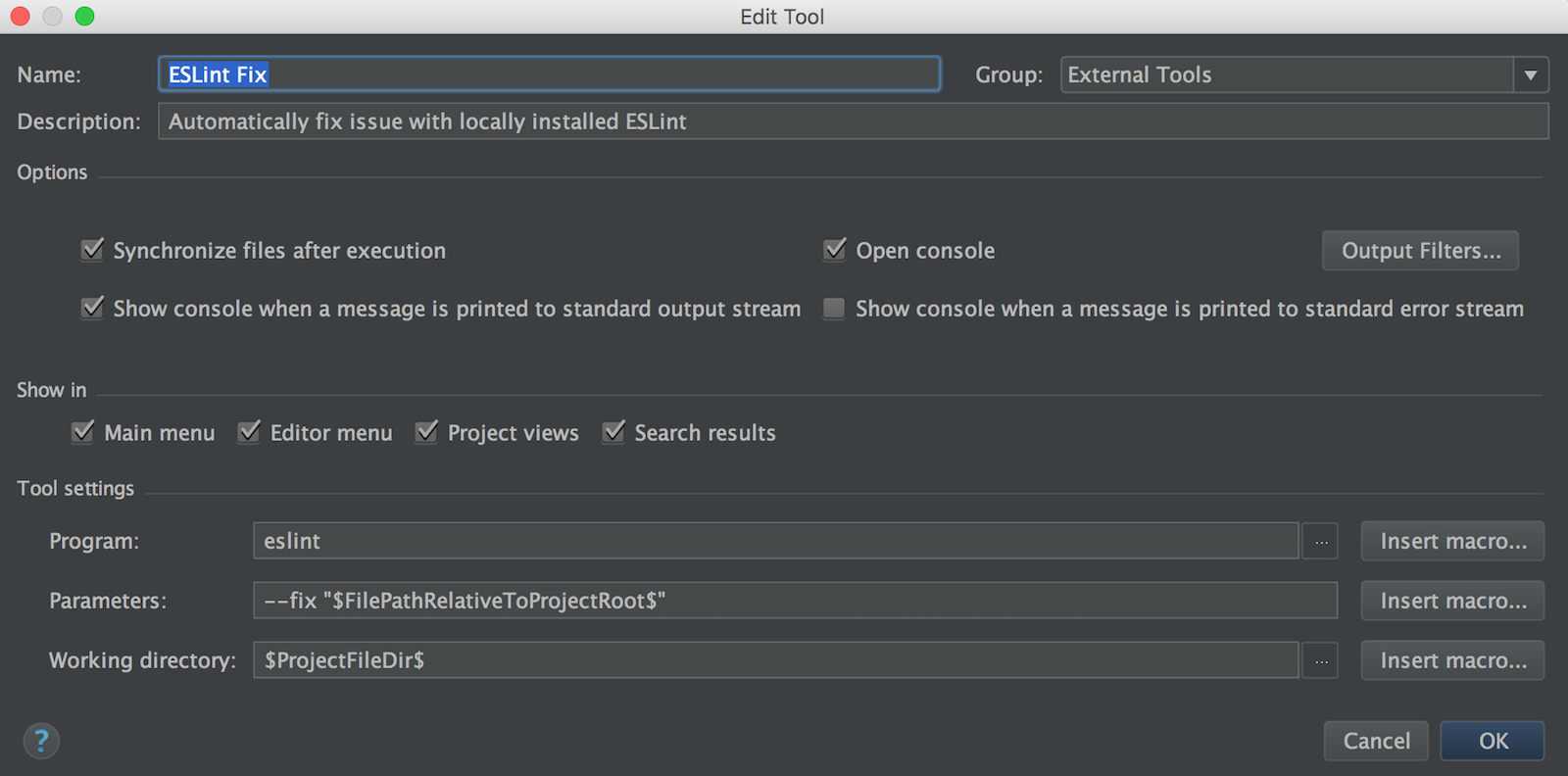
Task: Click the Options section label
Action: (x=52, y=172)
